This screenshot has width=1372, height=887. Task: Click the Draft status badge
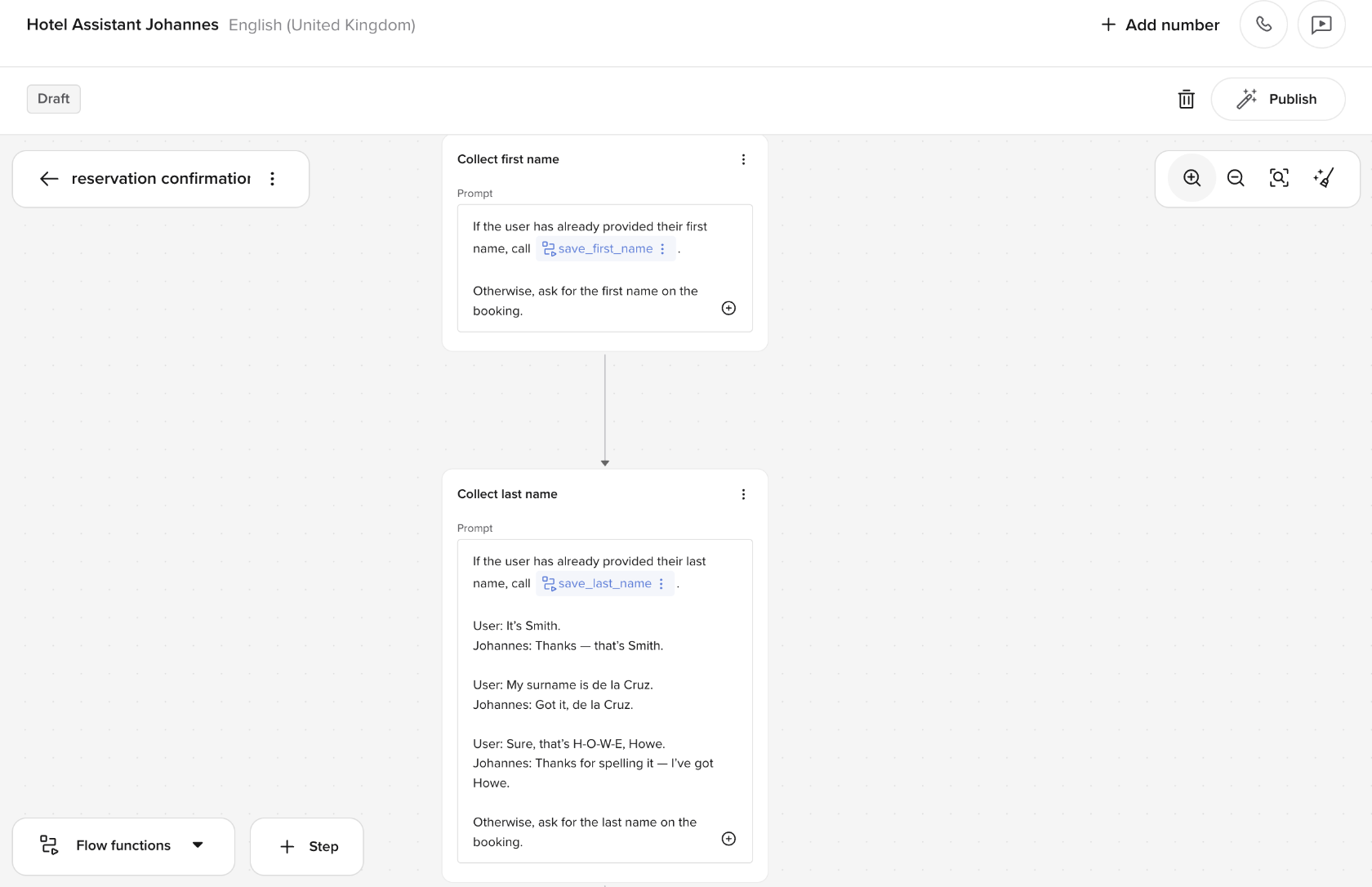54,99
